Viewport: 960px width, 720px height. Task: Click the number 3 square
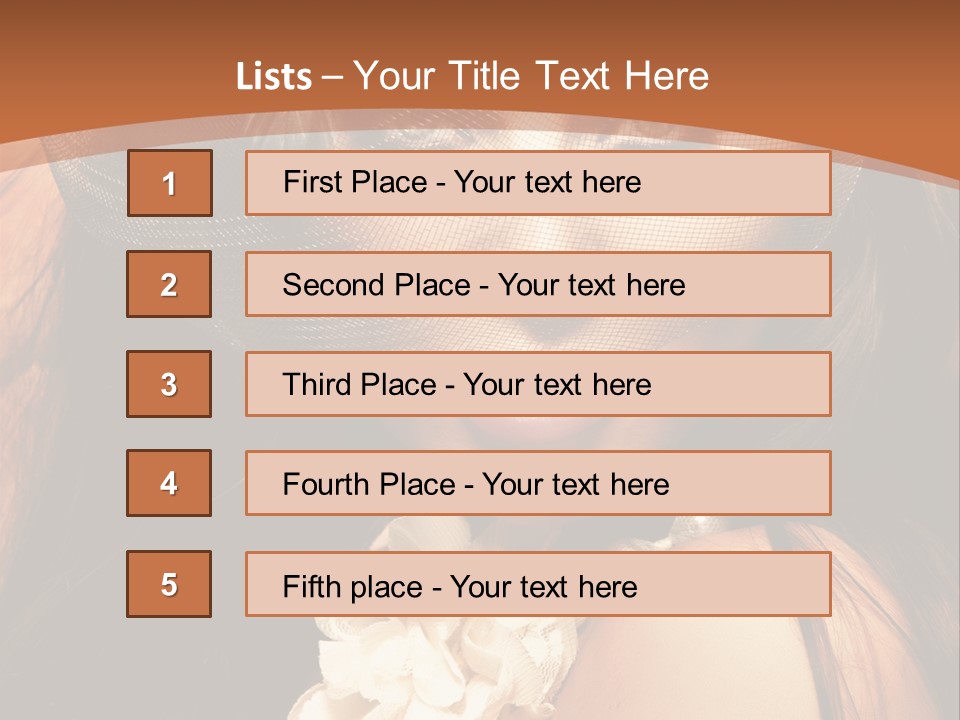click(169, 384)
